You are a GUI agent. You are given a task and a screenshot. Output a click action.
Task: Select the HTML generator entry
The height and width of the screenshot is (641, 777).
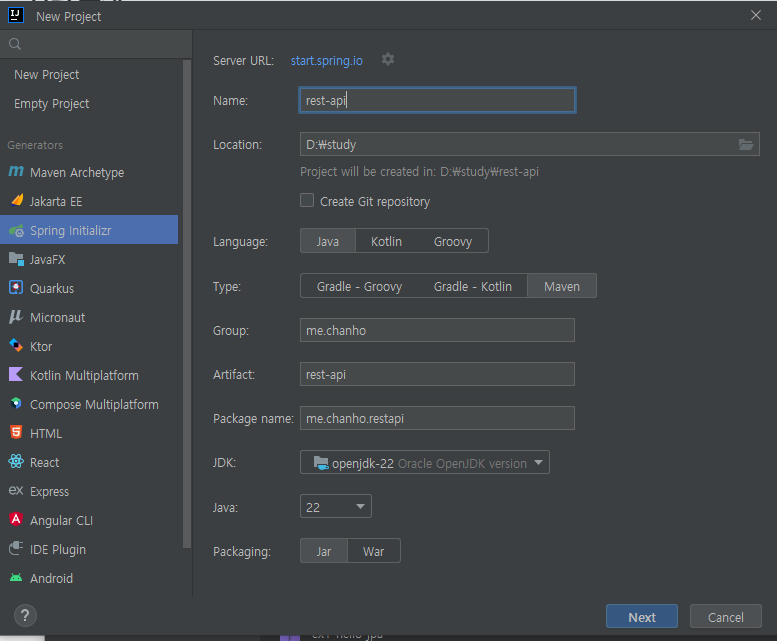(x=89, y=433)
